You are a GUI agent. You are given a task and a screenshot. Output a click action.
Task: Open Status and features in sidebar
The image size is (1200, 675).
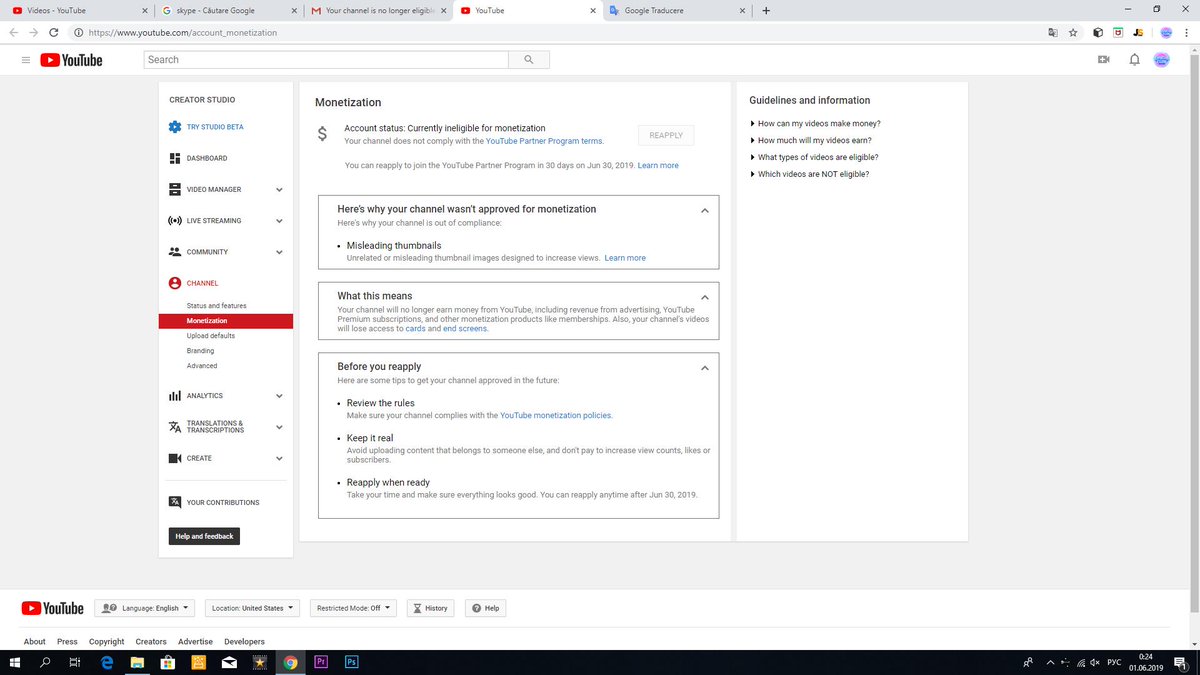(x=216, y=305)
